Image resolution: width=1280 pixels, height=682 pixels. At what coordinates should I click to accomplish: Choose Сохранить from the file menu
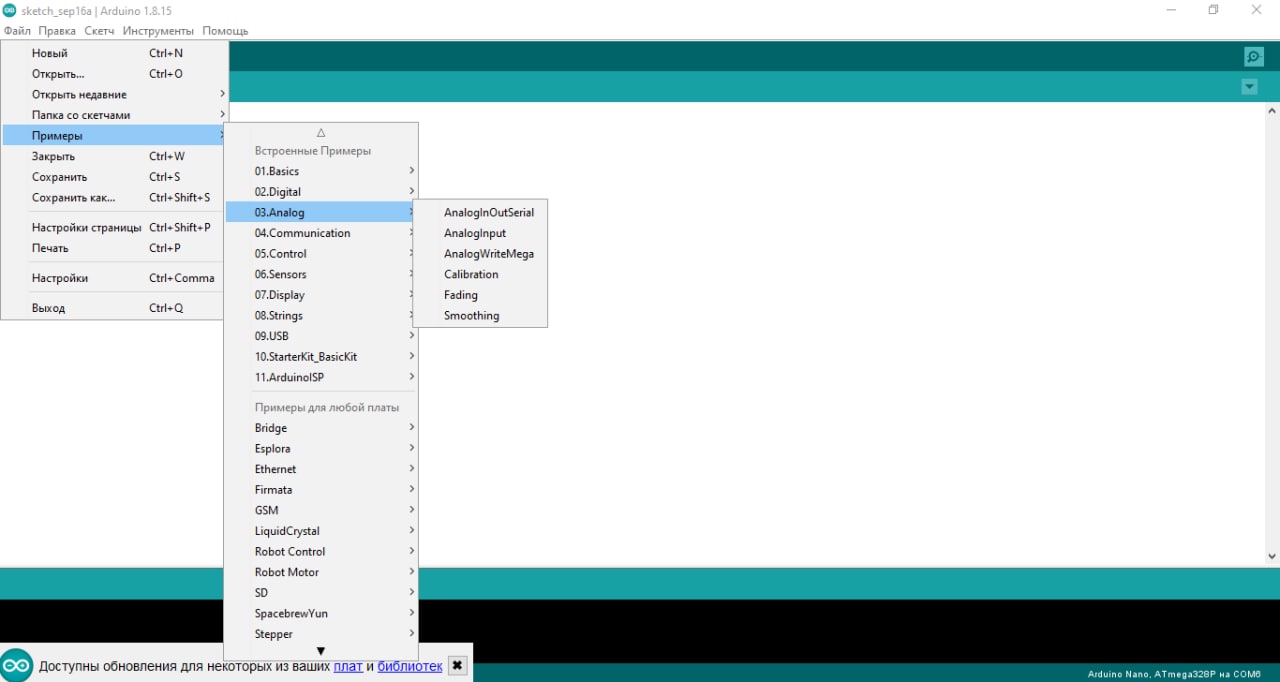115,177
